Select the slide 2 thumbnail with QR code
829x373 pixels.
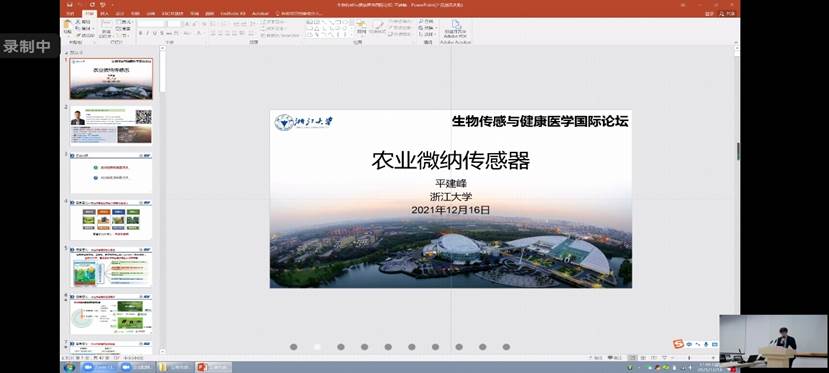[x=111, y=125]
